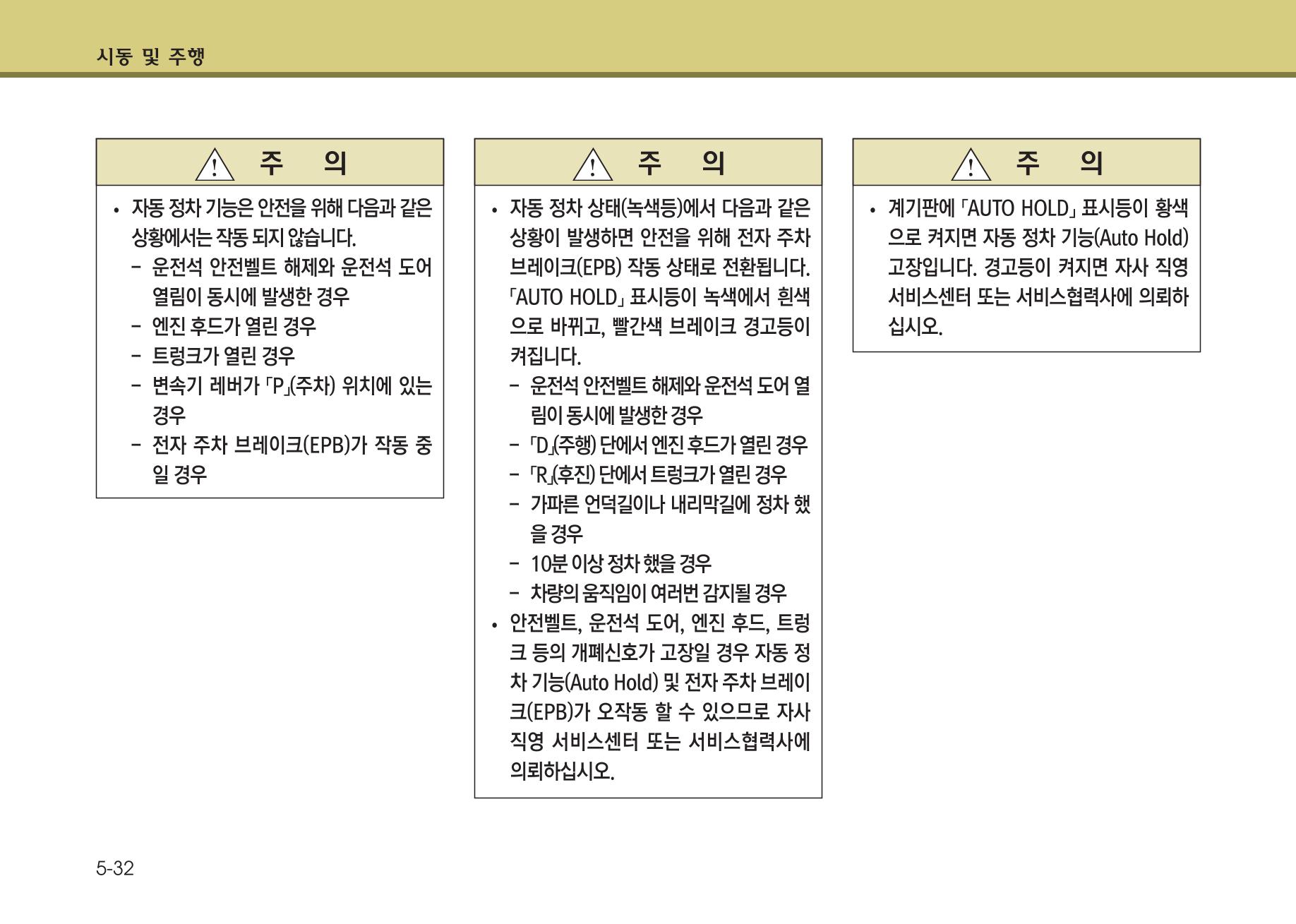
Task: Click the line '브레이크(EPB) 작동 상태로 전환됩니다.'
Action: pos(660,267)
